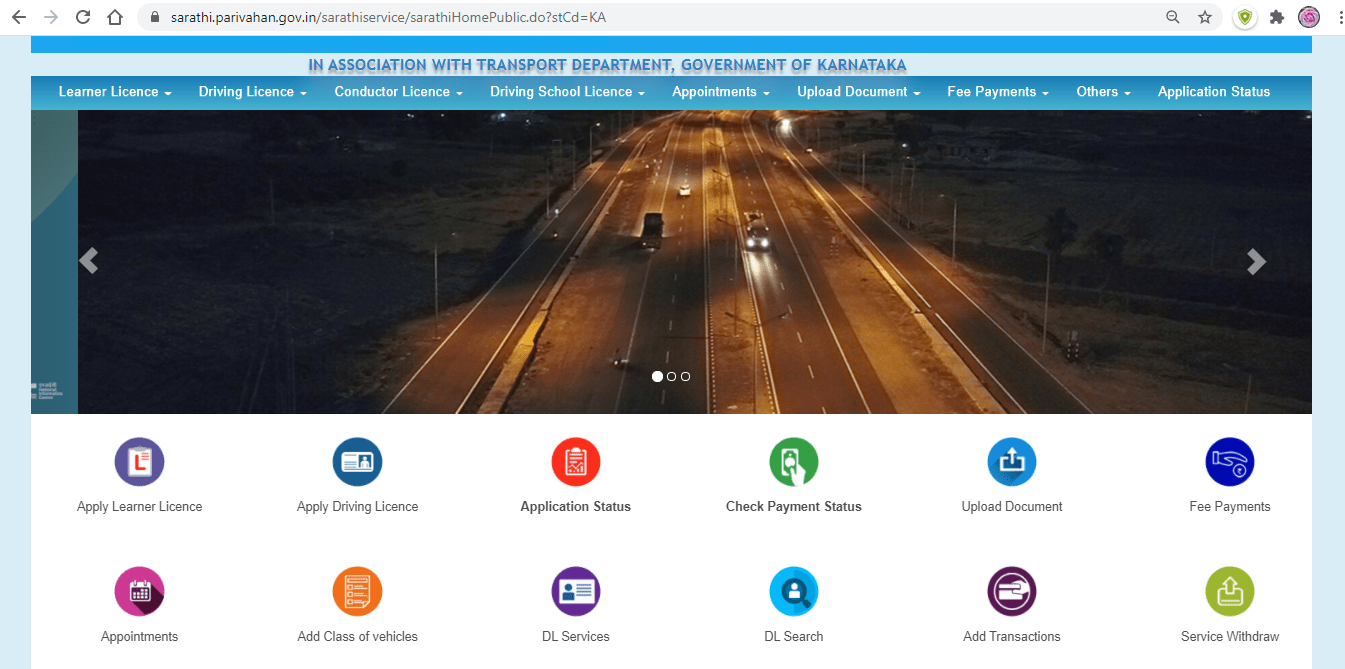
Task: Click the browser address bar URL
Action: [x=388, y=18]
